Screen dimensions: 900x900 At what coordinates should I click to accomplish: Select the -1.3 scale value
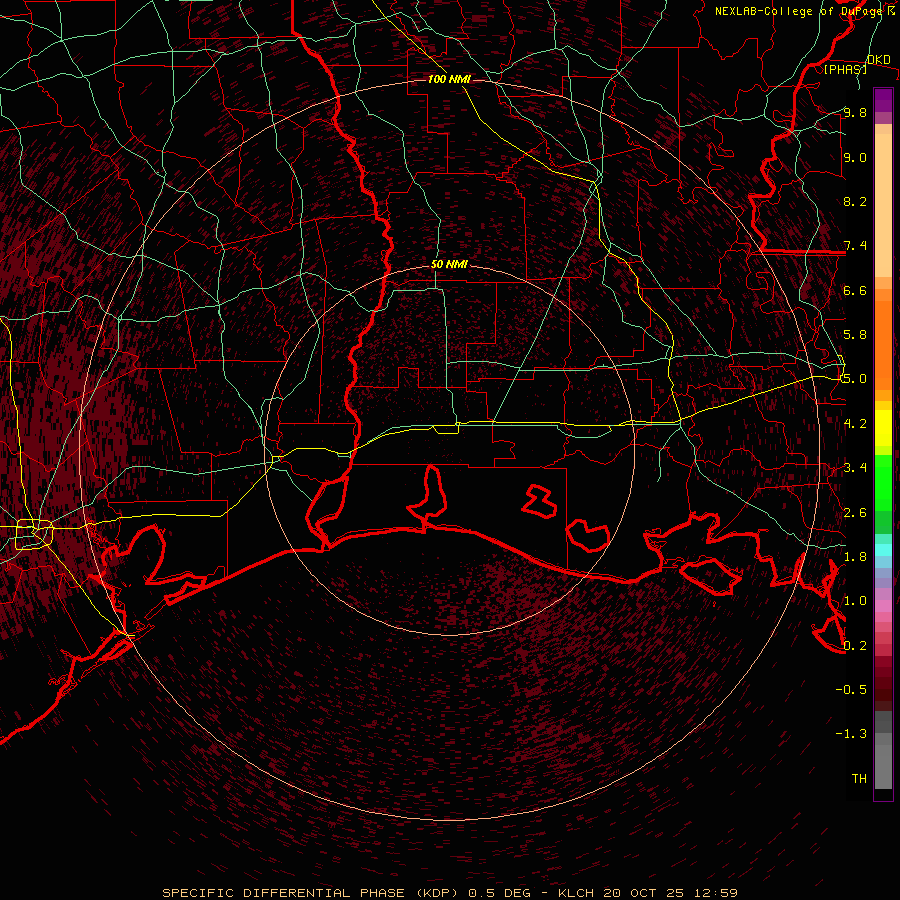tap(851, 734)
